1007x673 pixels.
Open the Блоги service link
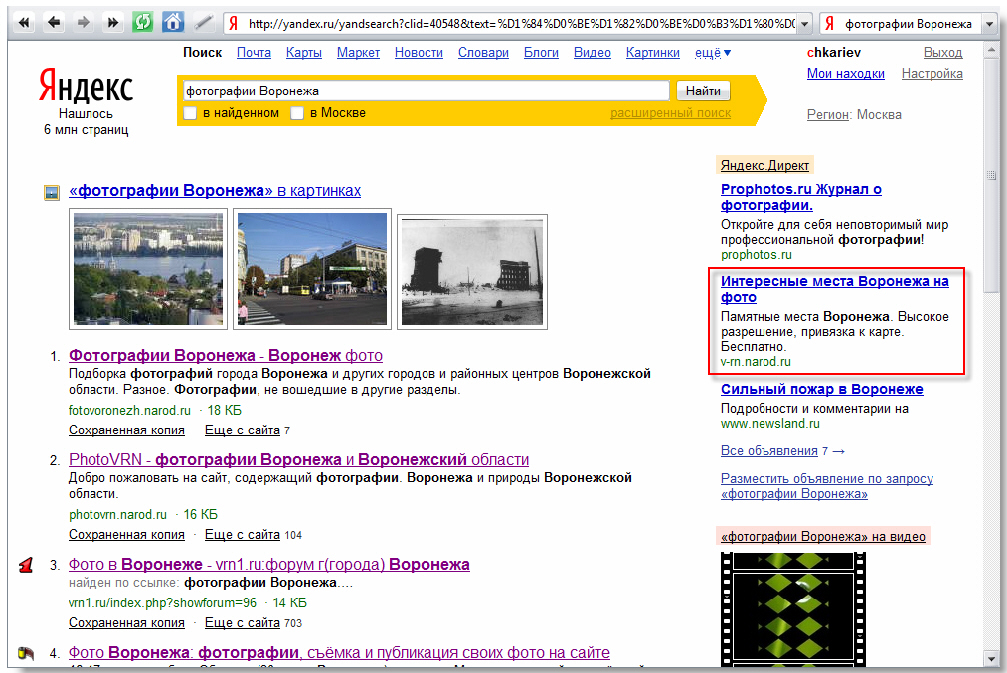541,53
